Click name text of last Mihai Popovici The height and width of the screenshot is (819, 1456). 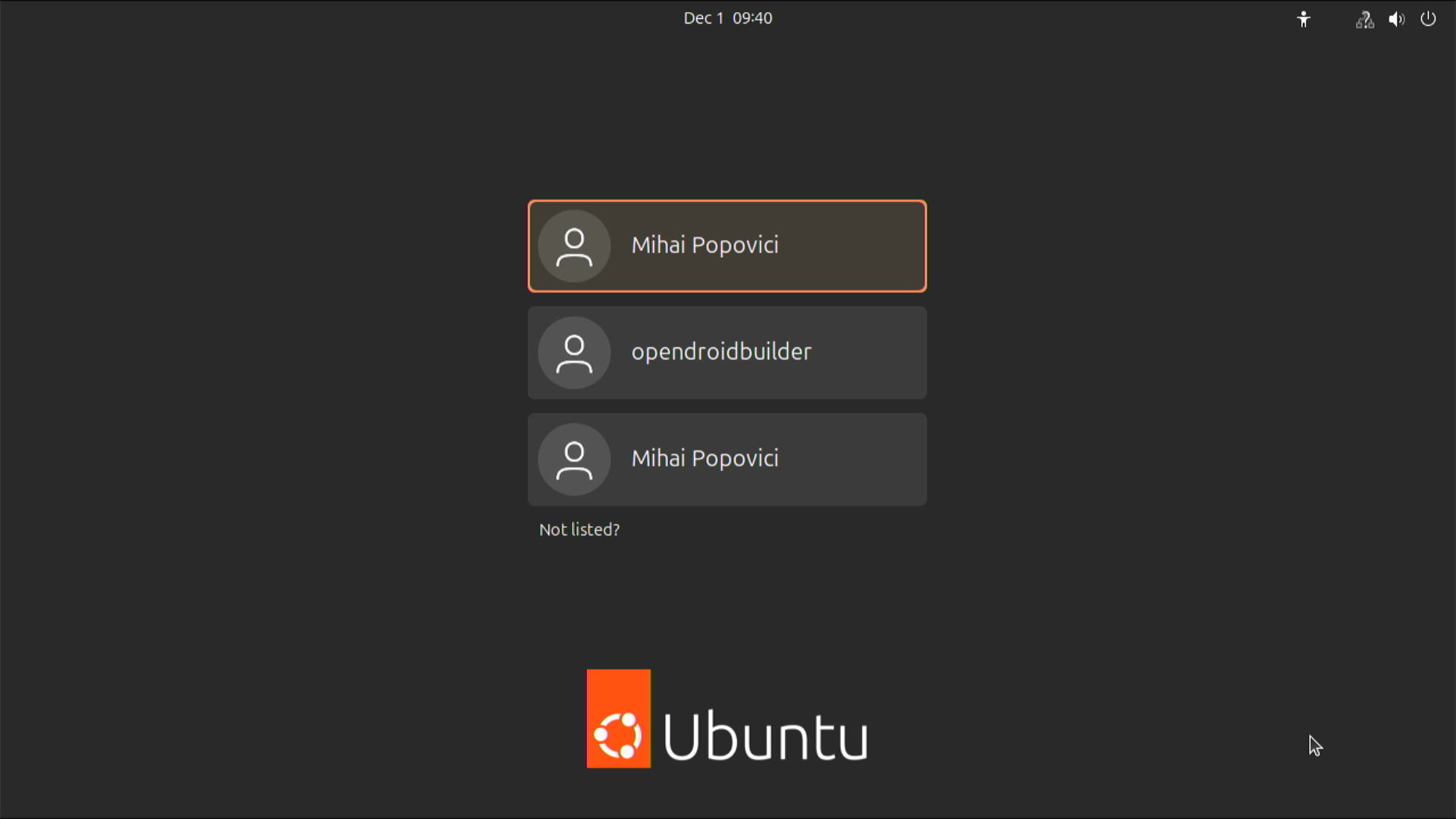pos(704,459)
